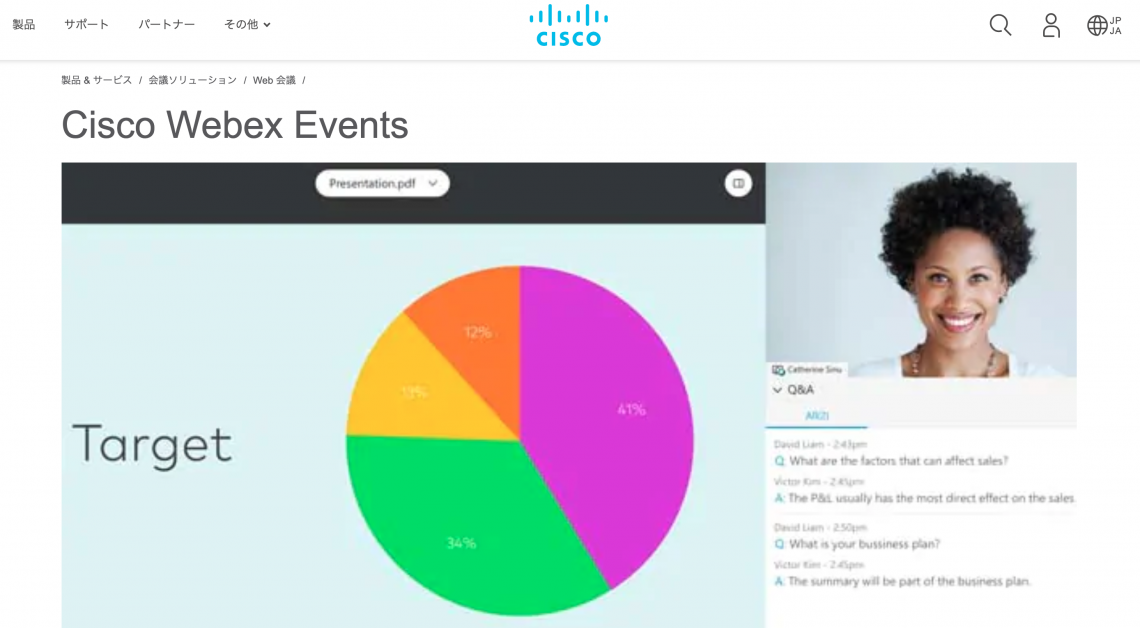Click question 'What are the factors that can affect sales?'
This screenshot has height=628, width=1140.
pos(899,461)
